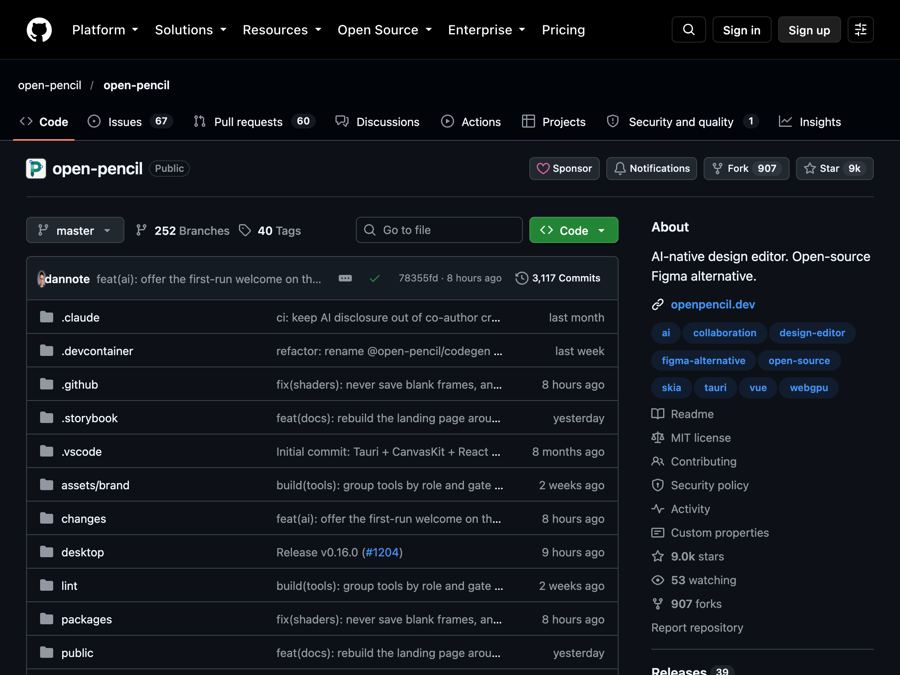Image resolution: width=900 pixels, height=675 pixels.
Task: Open Security and quality tab
Action: [x=682, y=122]
